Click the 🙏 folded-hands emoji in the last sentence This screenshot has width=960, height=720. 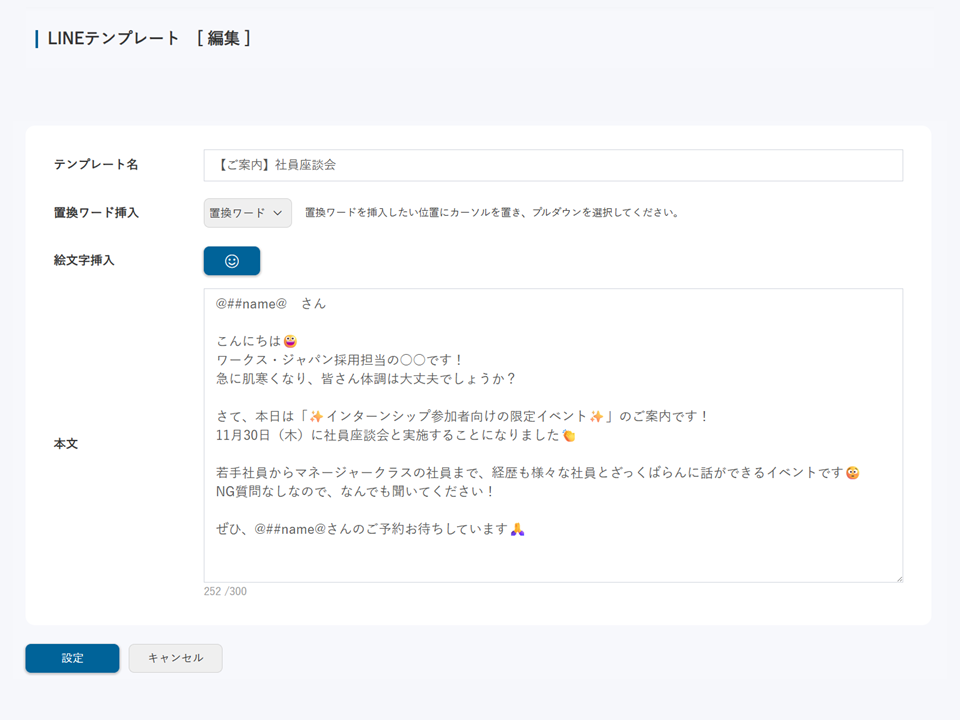[517, 527]
